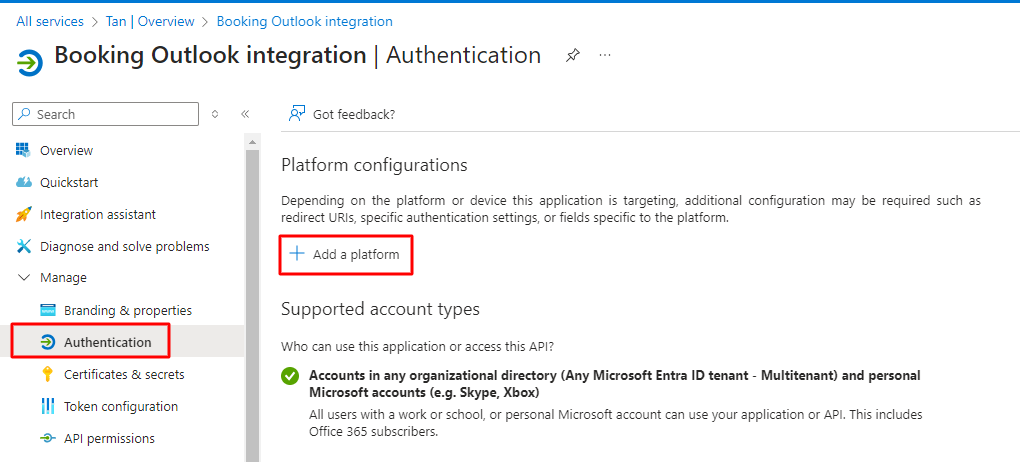Click the magnifier icon in the search box

click(24, 114)
